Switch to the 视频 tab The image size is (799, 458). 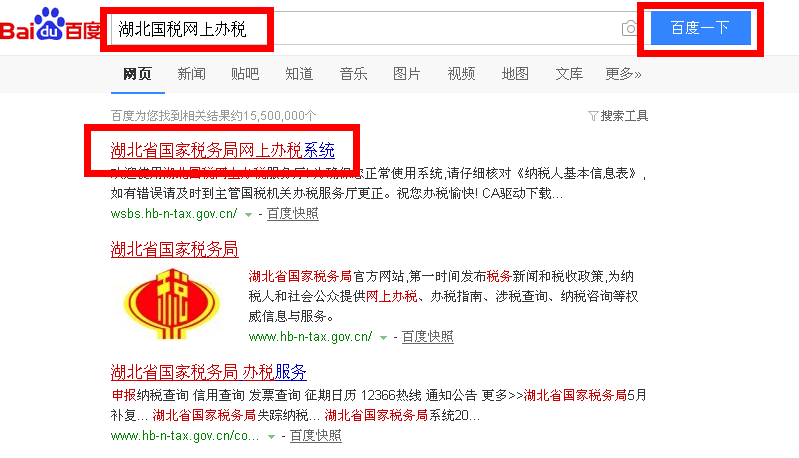click(461, 74)
